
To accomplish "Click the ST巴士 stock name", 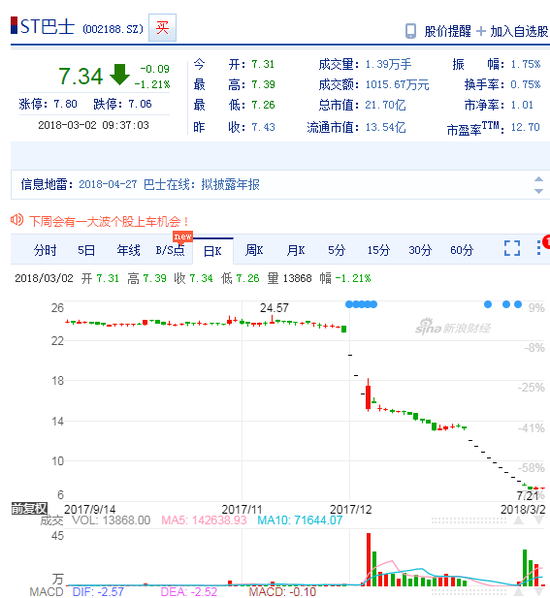I will [x=47, y=27].
